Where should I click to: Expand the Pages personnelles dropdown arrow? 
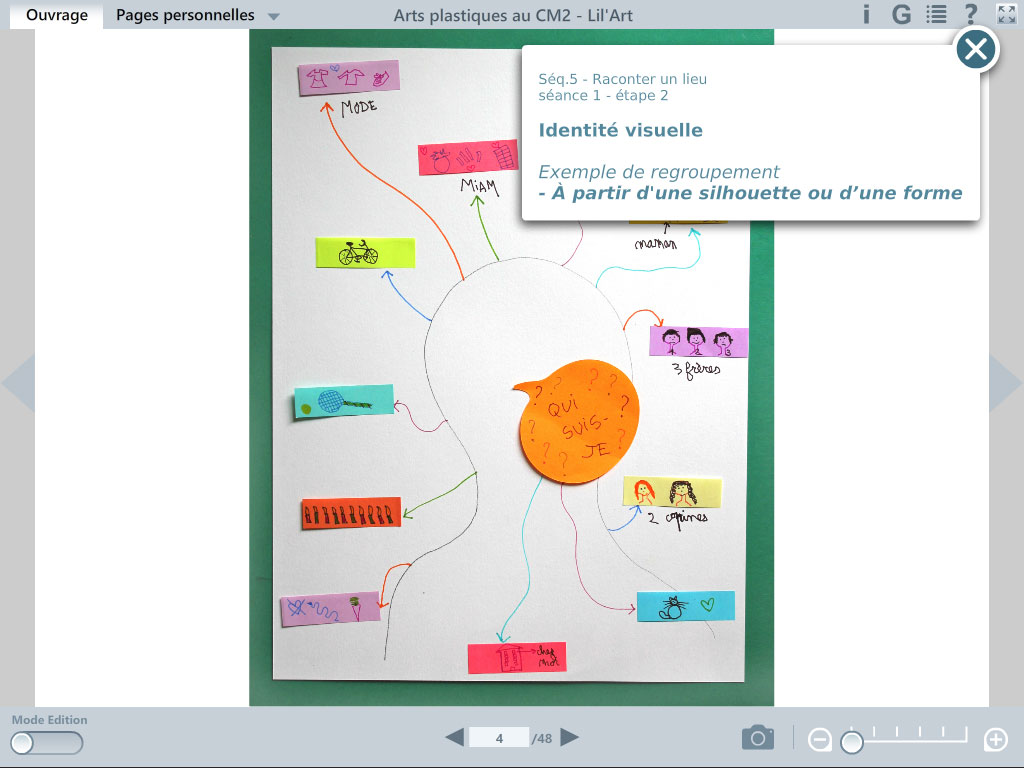[274, 16]
